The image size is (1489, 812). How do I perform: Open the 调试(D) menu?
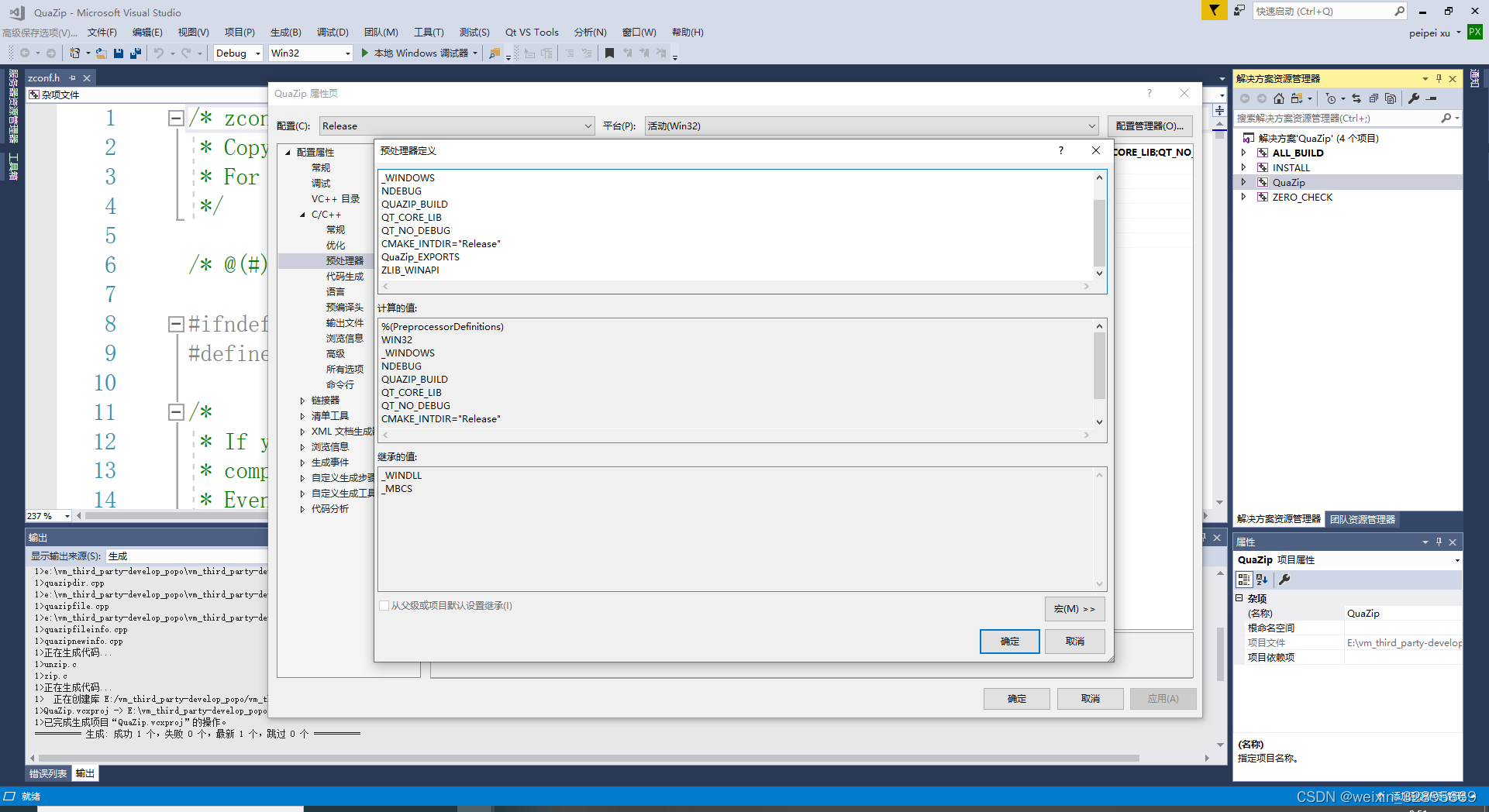click(x=333, y=32)
